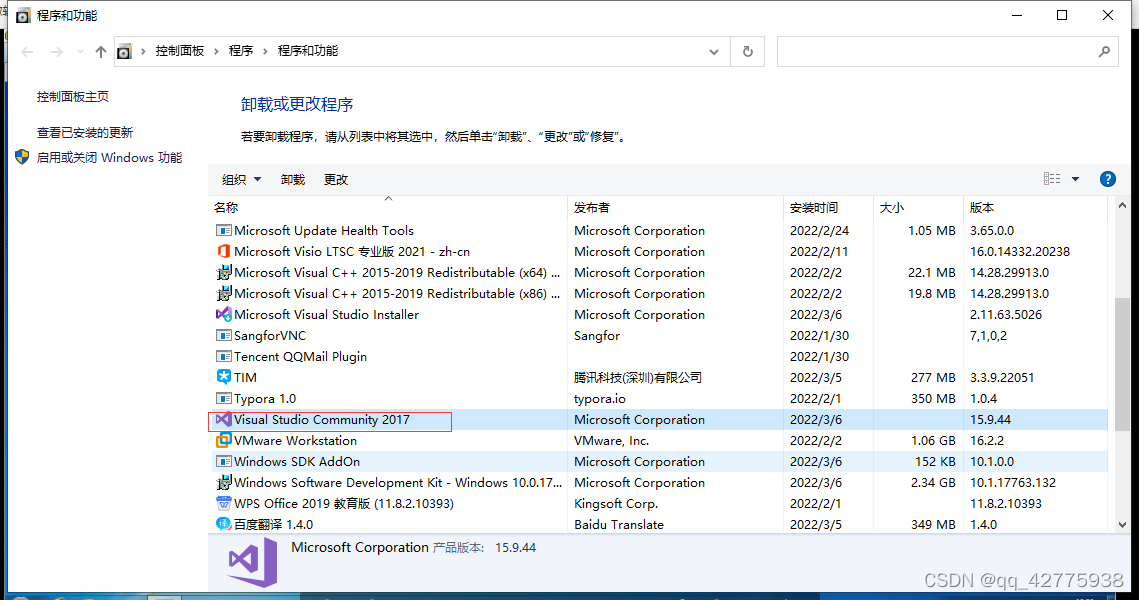
Task: Open 查看已安装的更新 link
Action: click(x=85, y=132)
